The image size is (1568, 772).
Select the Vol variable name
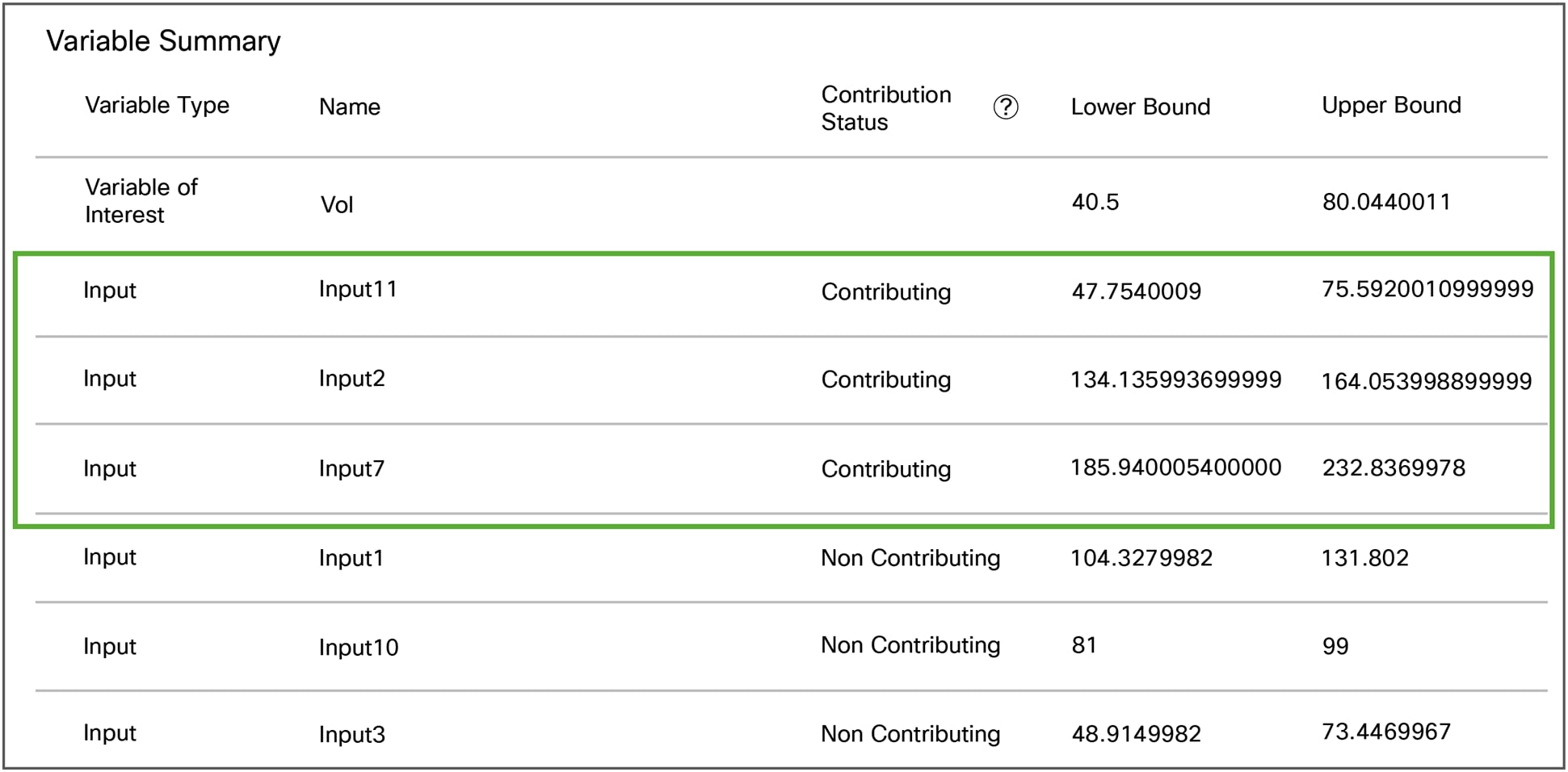[x=336, y=204]
